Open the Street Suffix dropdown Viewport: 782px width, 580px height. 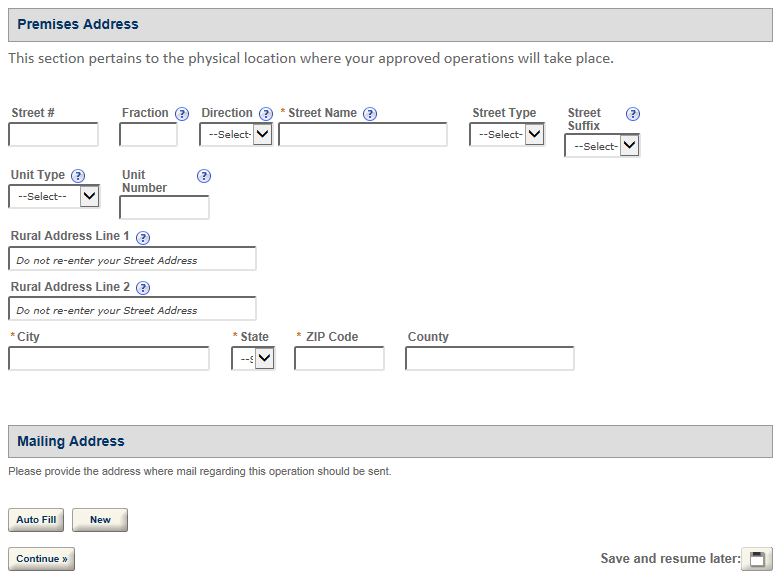coord(602,146)
